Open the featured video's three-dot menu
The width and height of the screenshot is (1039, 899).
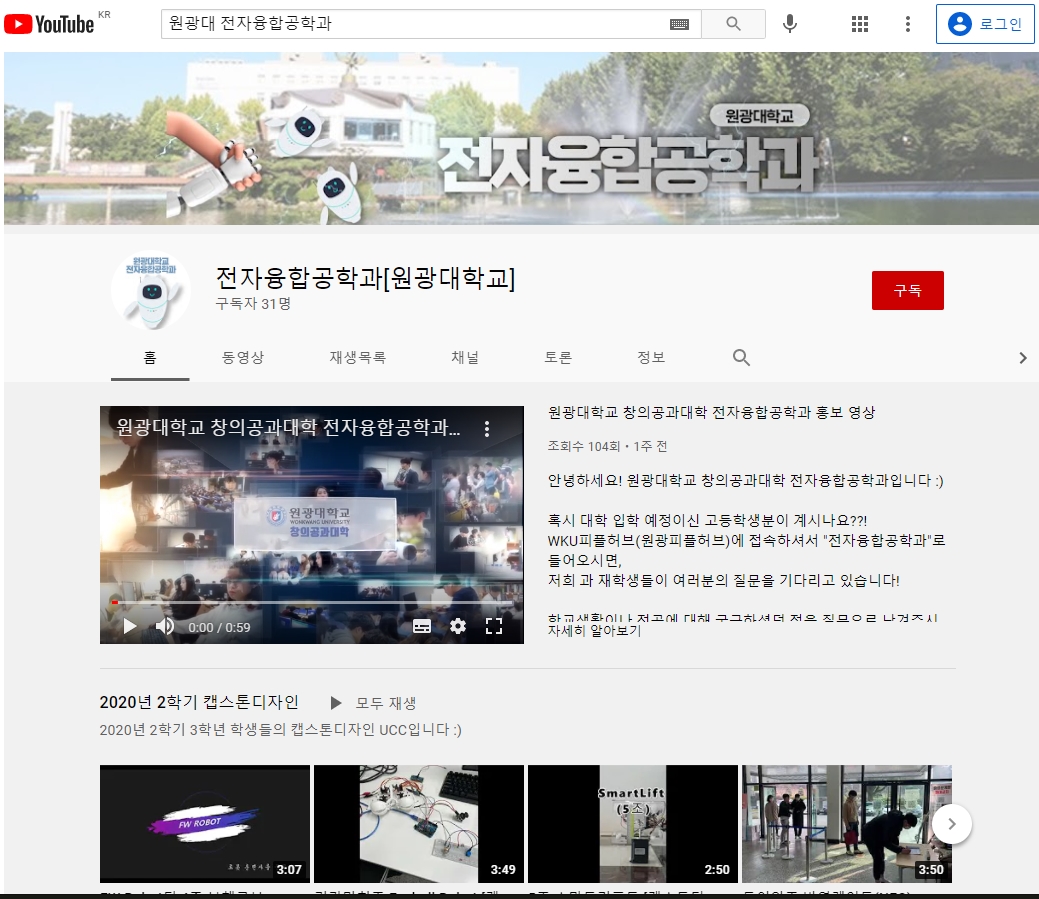pos(487,429)
